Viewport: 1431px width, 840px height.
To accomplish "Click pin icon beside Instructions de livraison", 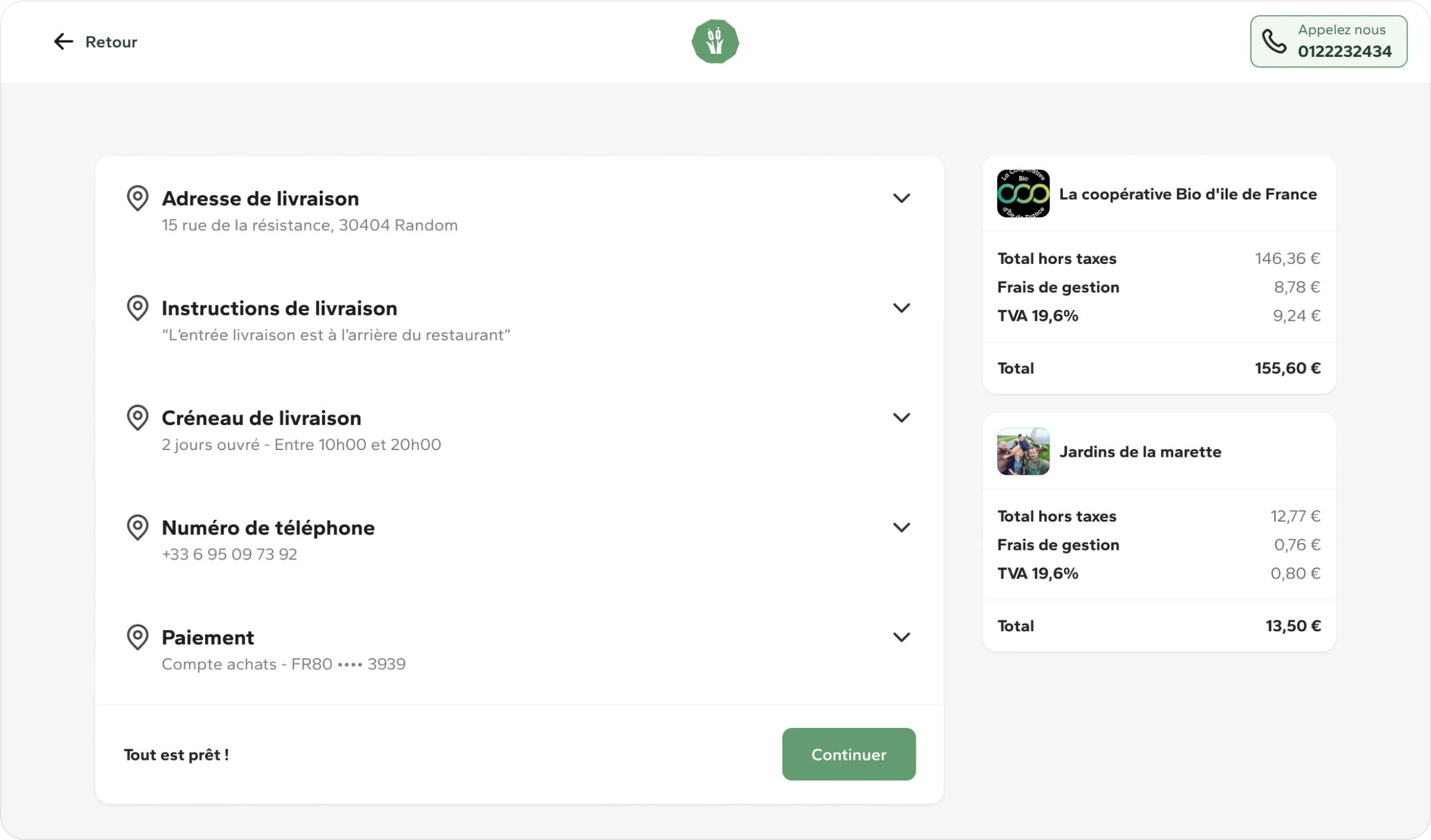I will tap(138, 308).
